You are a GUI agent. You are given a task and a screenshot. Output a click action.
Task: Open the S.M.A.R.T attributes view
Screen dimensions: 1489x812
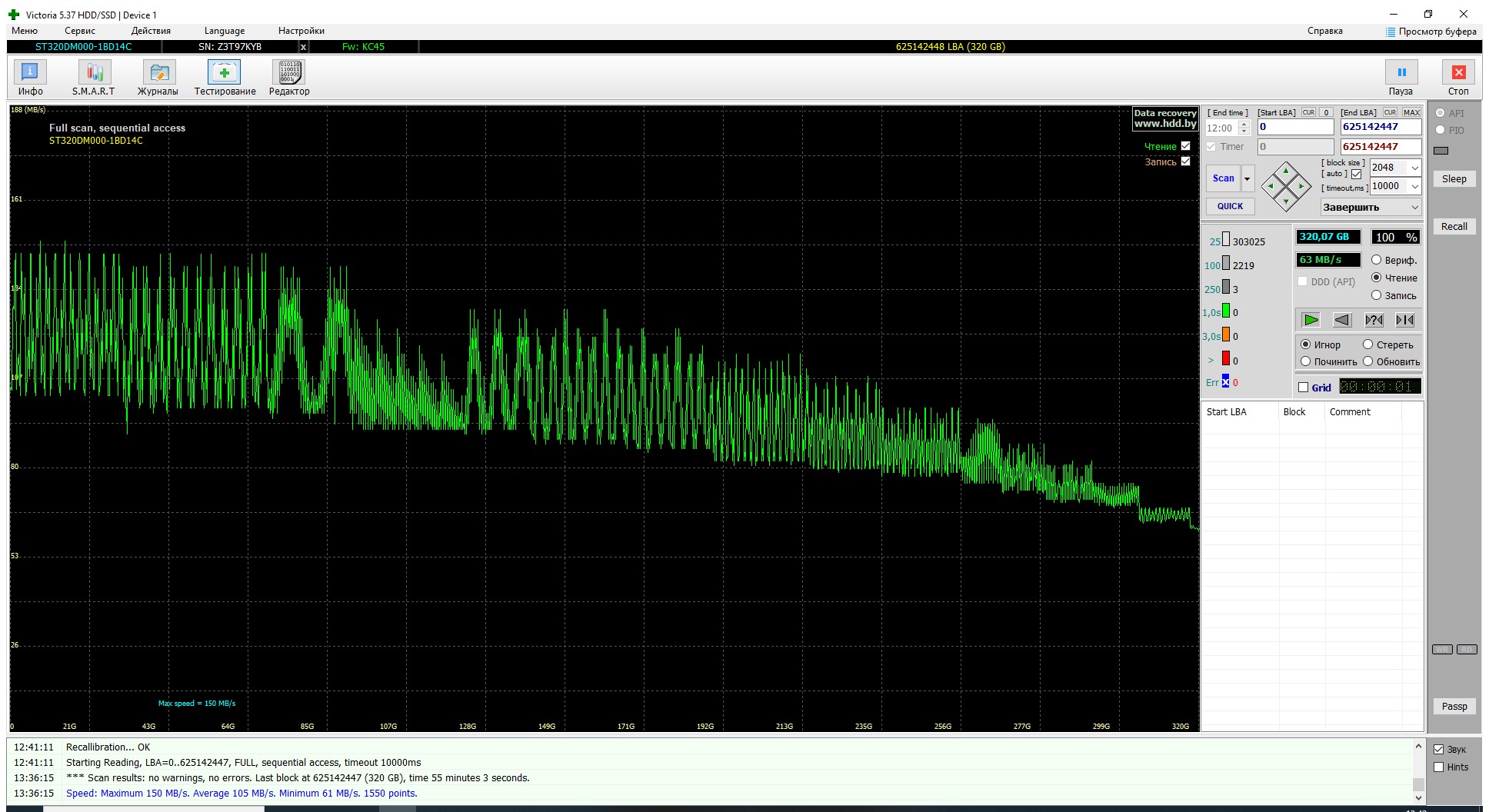(x=94, y=78)
